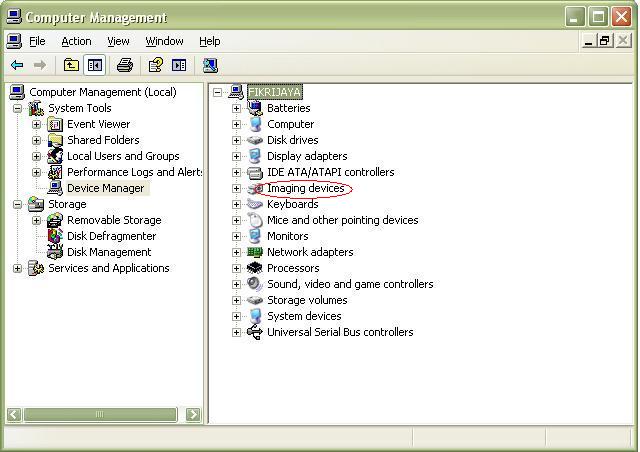Expand the Imaging devices node
Image resolution: width=640 pixels, height=452 pixels.
[x=236, y=188]
